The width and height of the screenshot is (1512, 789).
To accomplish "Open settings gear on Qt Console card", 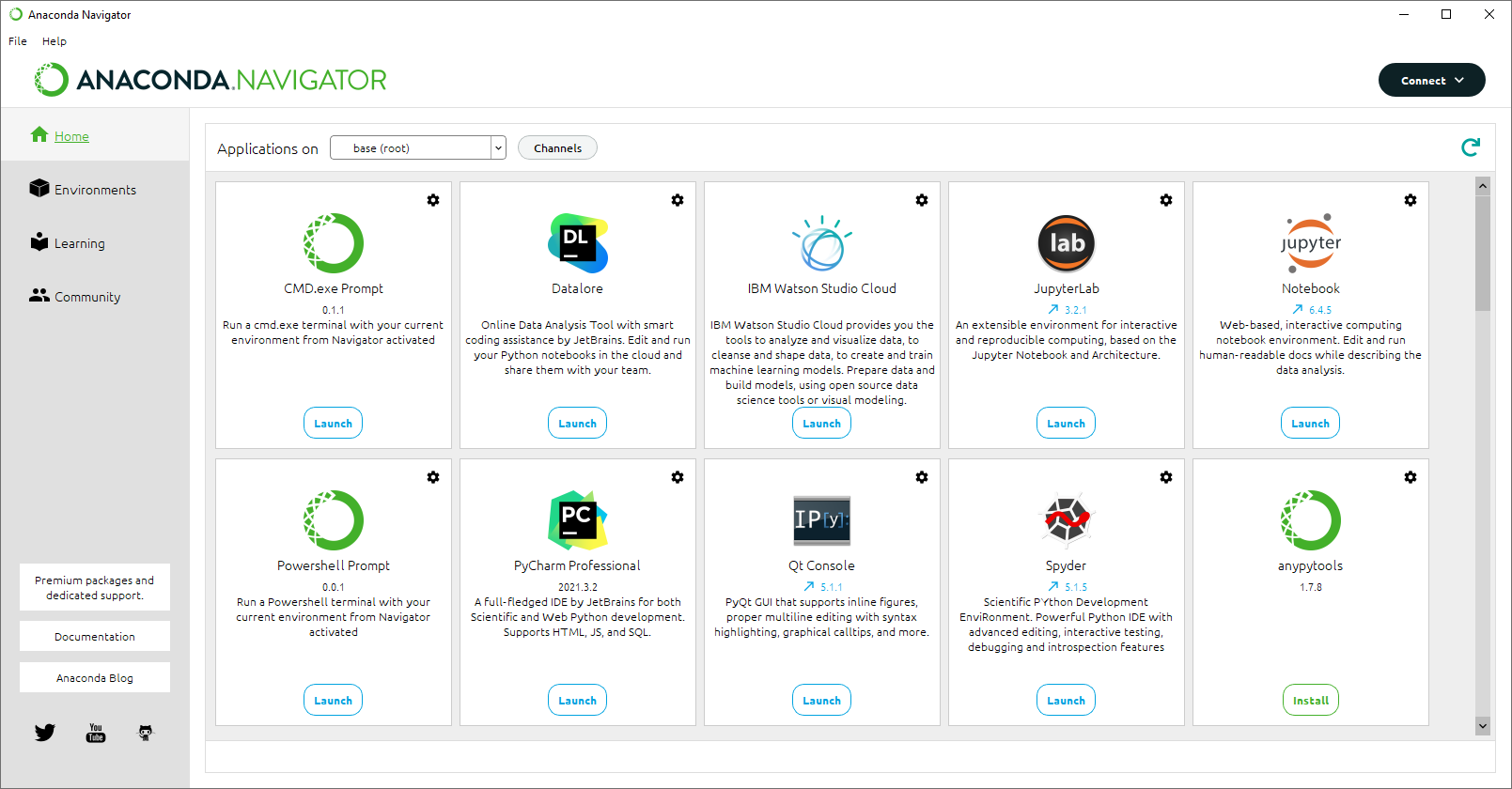I will click(x=922, y=477).
